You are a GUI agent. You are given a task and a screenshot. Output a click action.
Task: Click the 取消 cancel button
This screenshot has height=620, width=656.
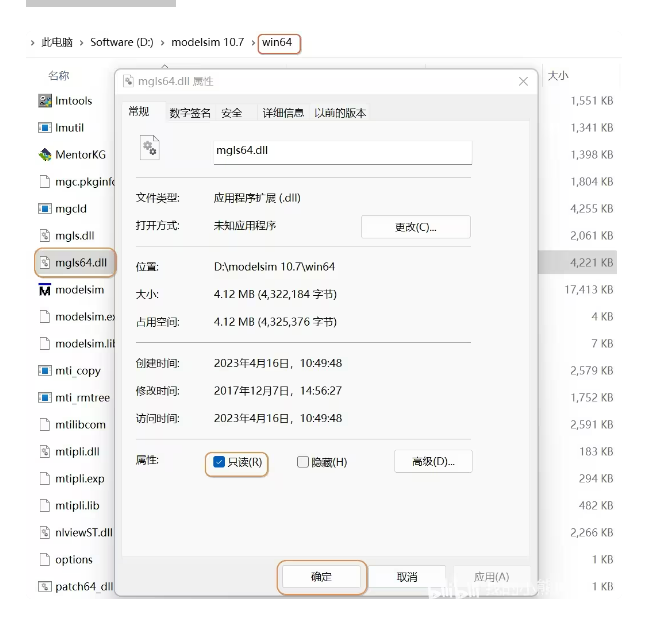pos(407,577)
